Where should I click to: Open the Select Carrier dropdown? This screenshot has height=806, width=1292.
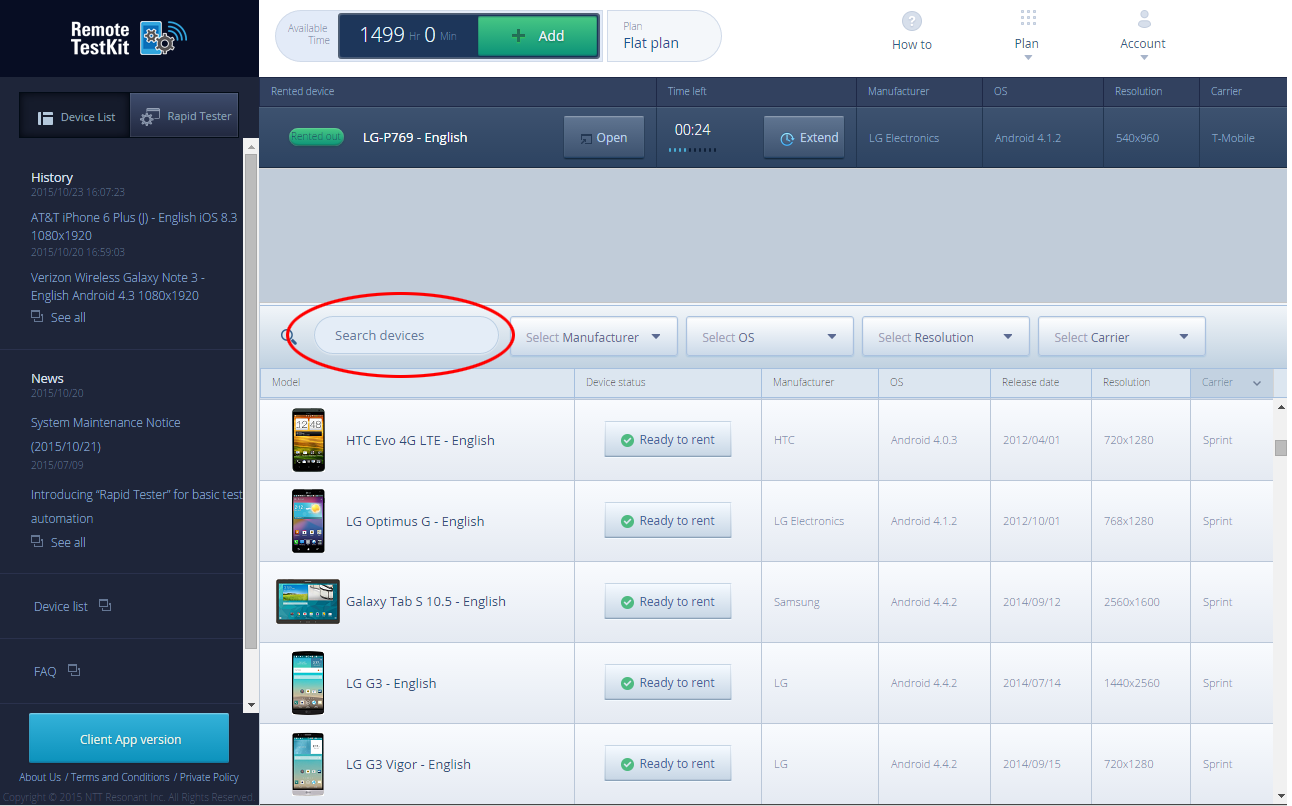pyautogui.click(x=1122, y=337)
